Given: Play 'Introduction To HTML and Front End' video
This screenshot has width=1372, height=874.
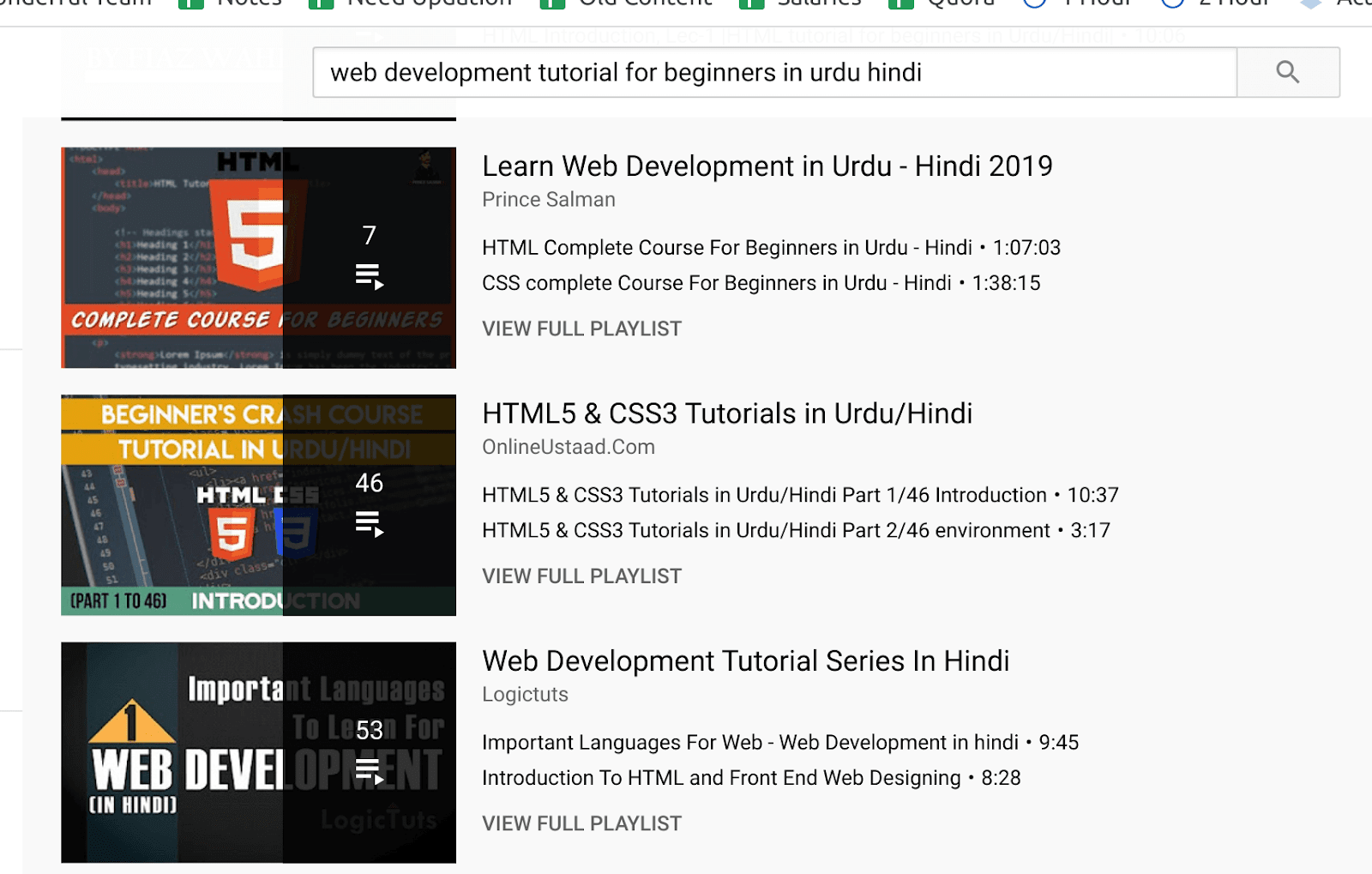Looking at the screenshot, I should click(x=751, y=778).
